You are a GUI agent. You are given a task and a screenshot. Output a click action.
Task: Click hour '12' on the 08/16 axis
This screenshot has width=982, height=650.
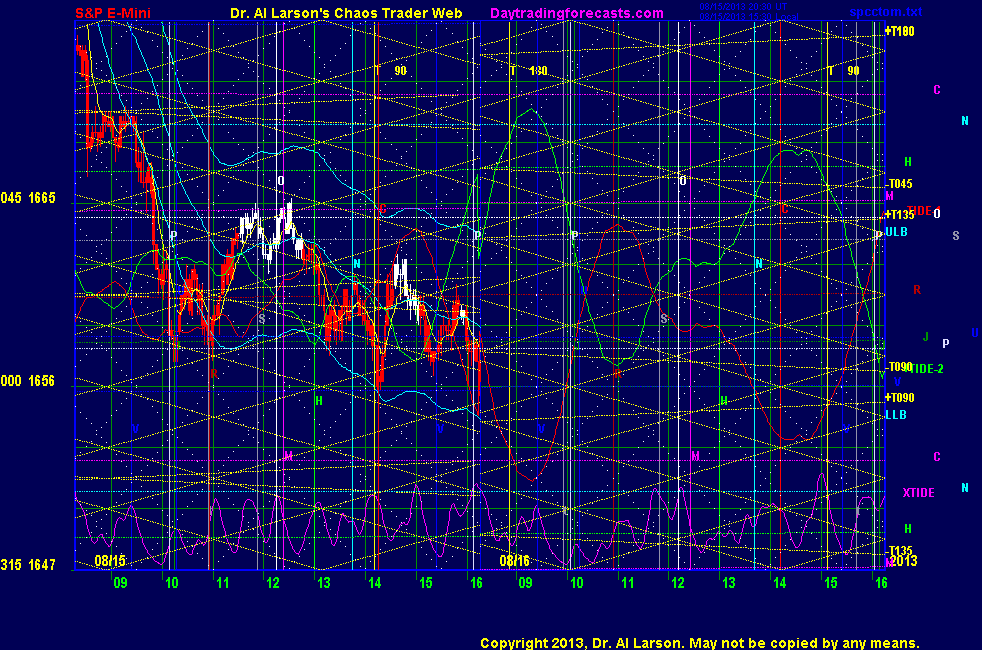[678, 583]
